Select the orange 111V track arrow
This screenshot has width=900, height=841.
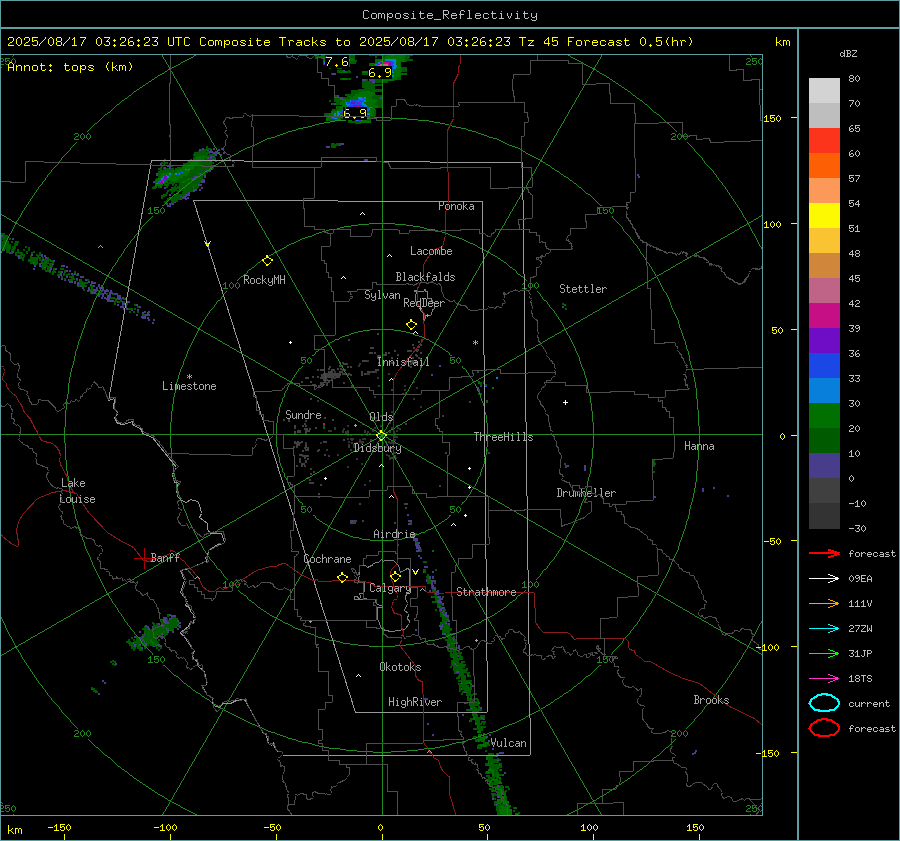[x=824, y=603]
